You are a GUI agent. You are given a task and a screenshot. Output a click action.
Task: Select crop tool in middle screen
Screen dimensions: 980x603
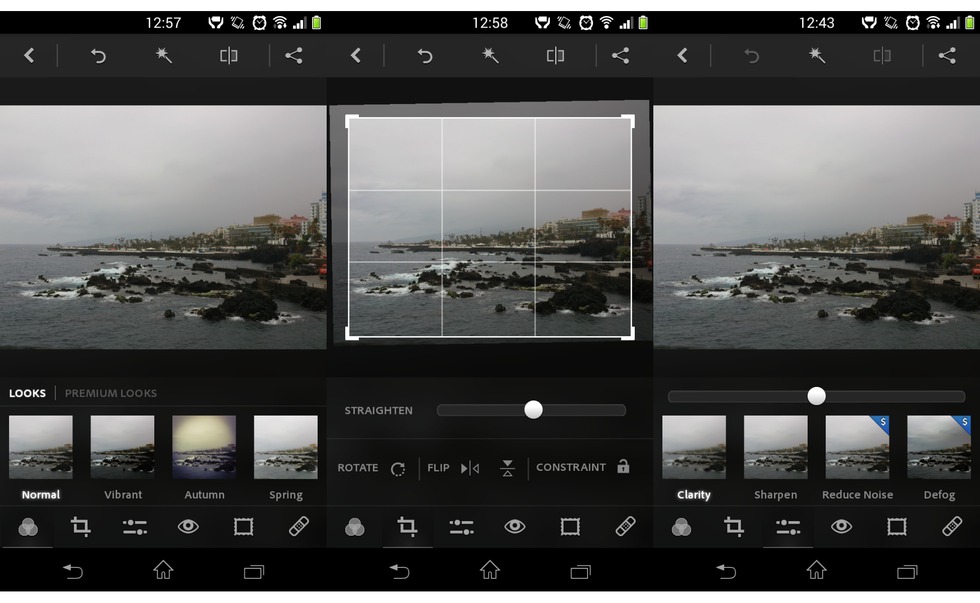pos(408,527)
